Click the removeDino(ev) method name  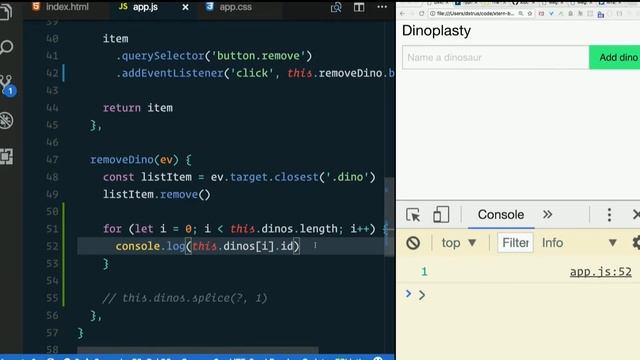coord(134,160)
